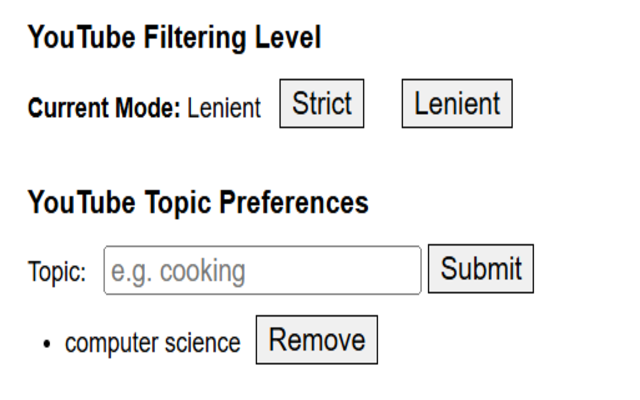This screenshot has height=400, width=640.
Task: Delete computer science using Remove
Action: (x=317, y=340)
